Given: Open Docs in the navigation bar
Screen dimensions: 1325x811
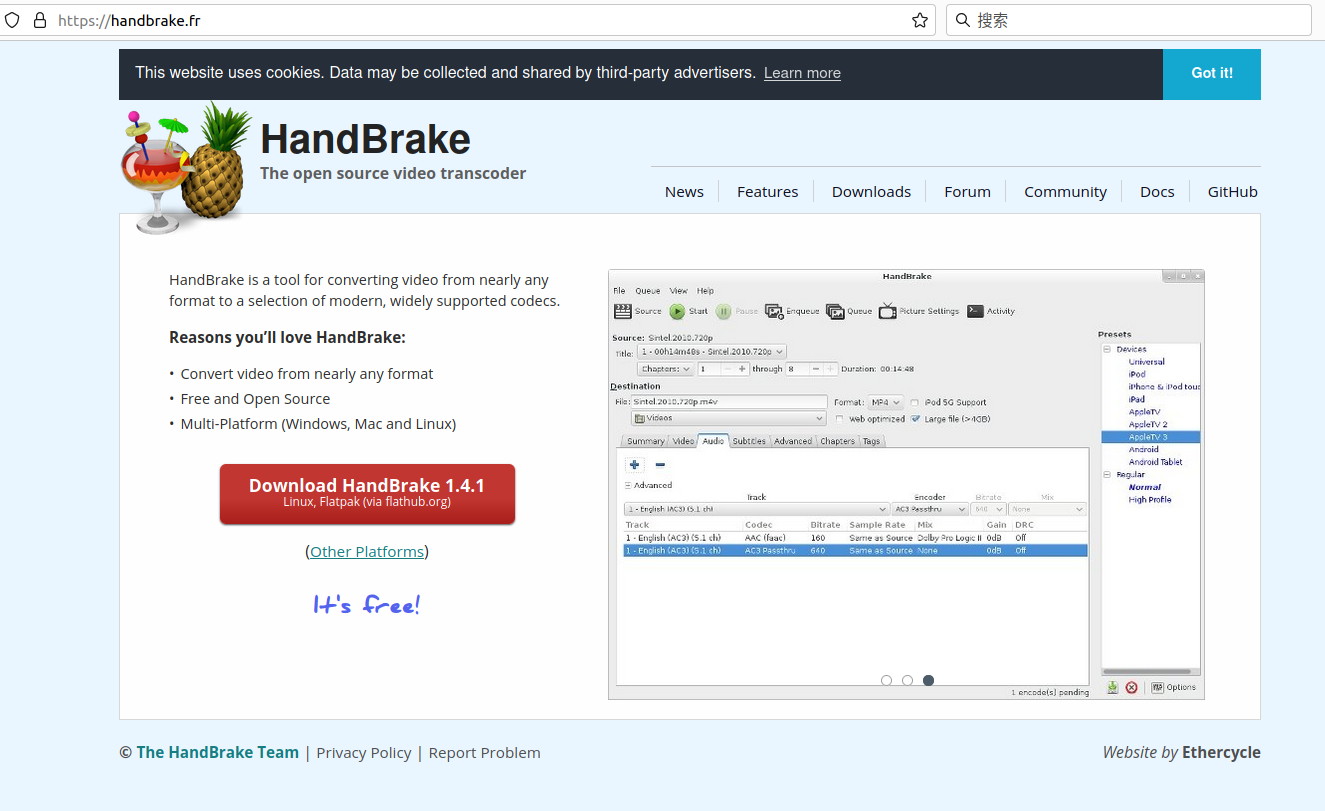Looking at the screenshot, I should (1157, 192).
